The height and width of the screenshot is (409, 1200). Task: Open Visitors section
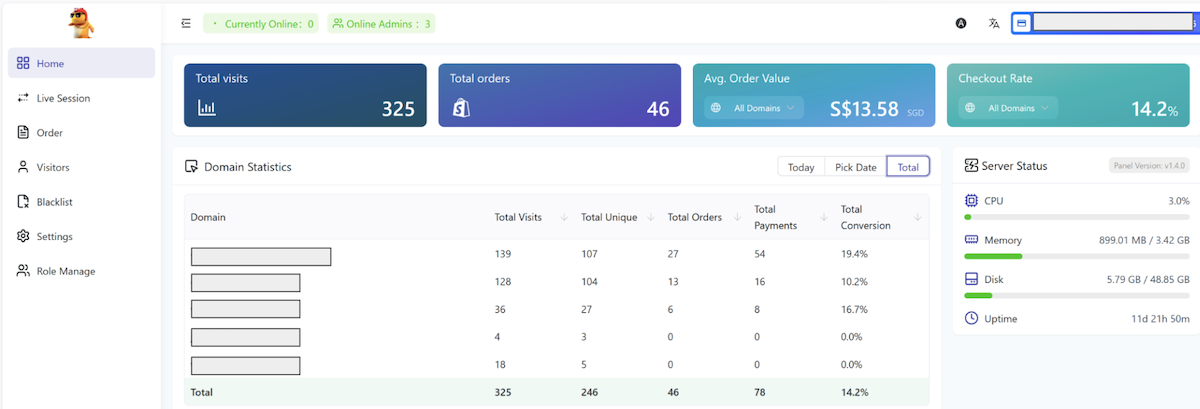(81, 167)
